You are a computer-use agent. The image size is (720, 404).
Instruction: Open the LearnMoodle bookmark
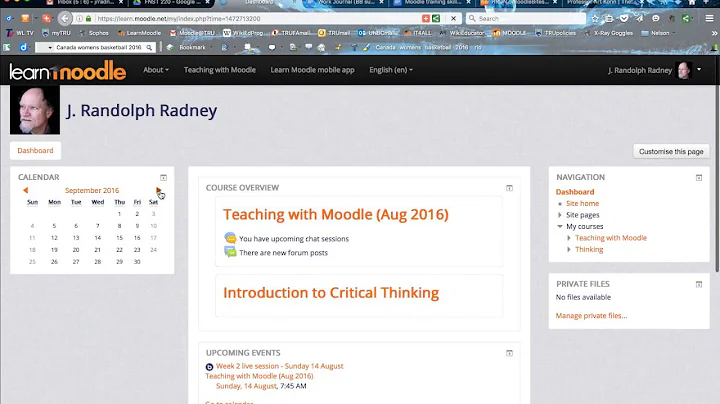pyautogui.click(x=140, y=33)
